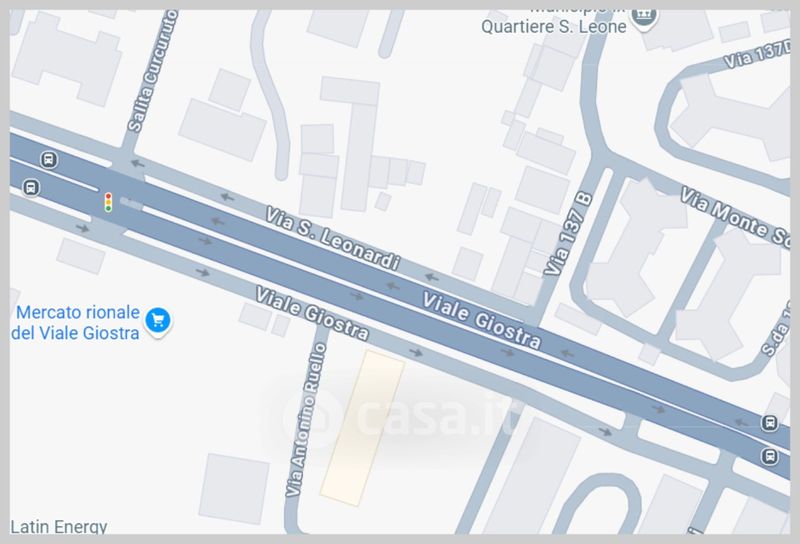Click the lowest bus stop icon at the eastern end of Viale Giostra
The width and height of the screenshot is (800, 544).
pyautogui.click(x=770, y=456)
